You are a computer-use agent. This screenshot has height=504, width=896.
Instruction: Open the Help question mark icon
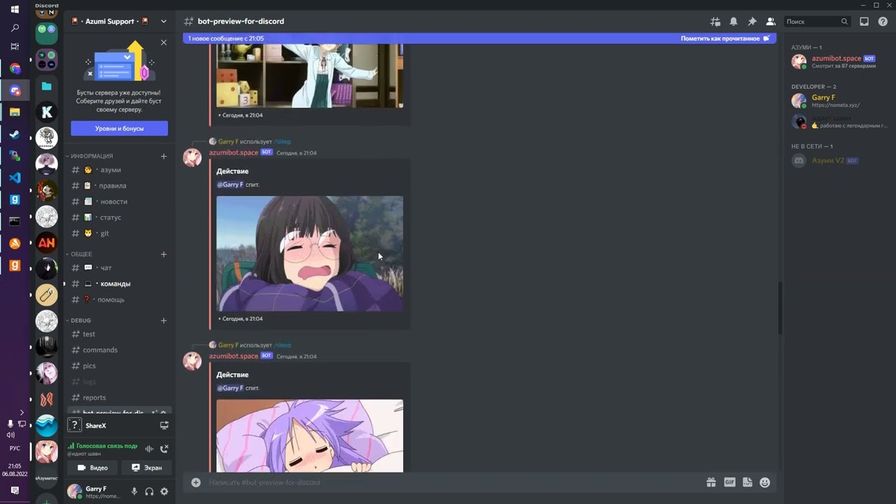pos(883,22)
